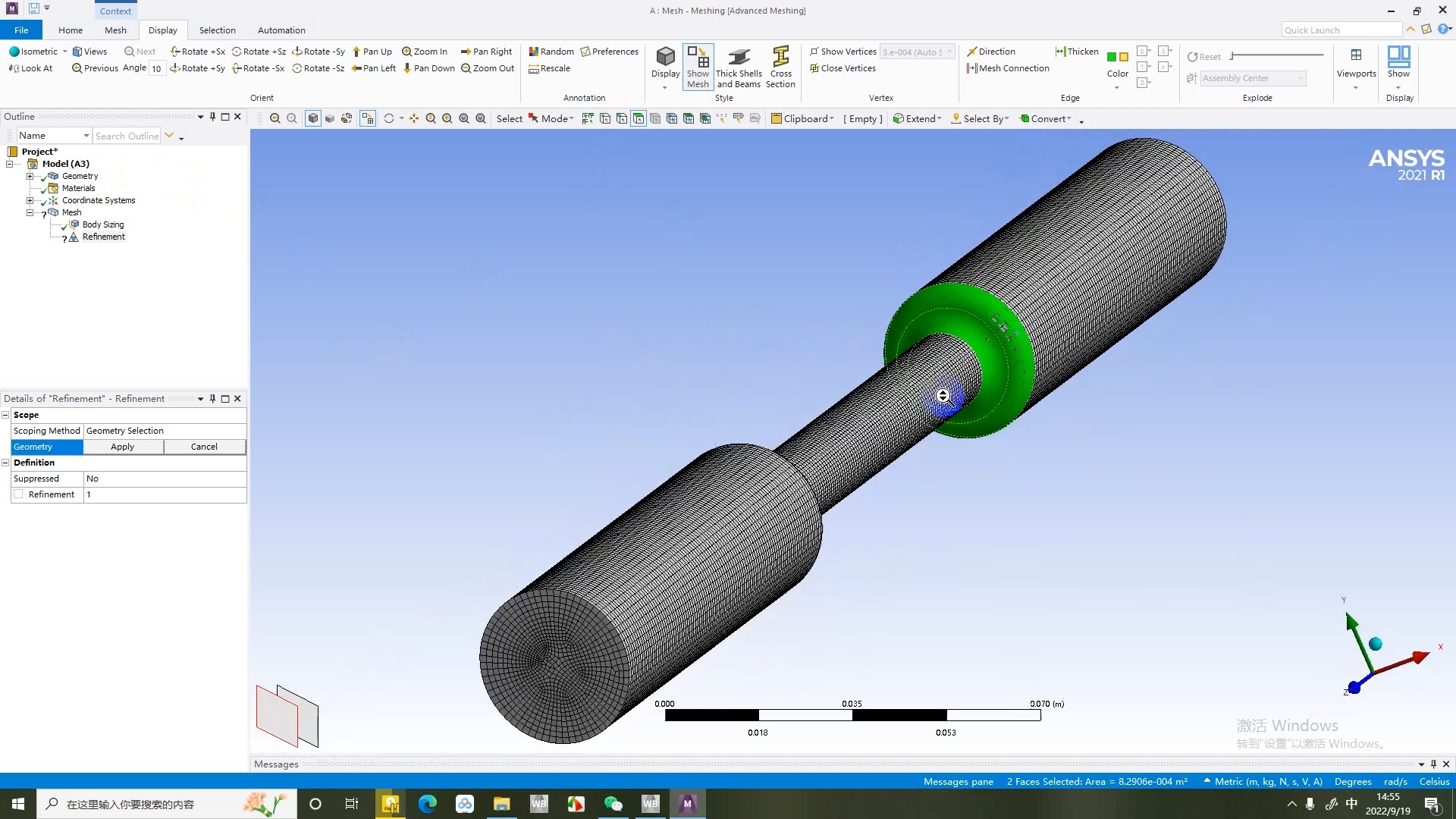Select the Zoom In view tool
The height and width of the screenshot is (819, 1456).
click(x=425, y=51)
